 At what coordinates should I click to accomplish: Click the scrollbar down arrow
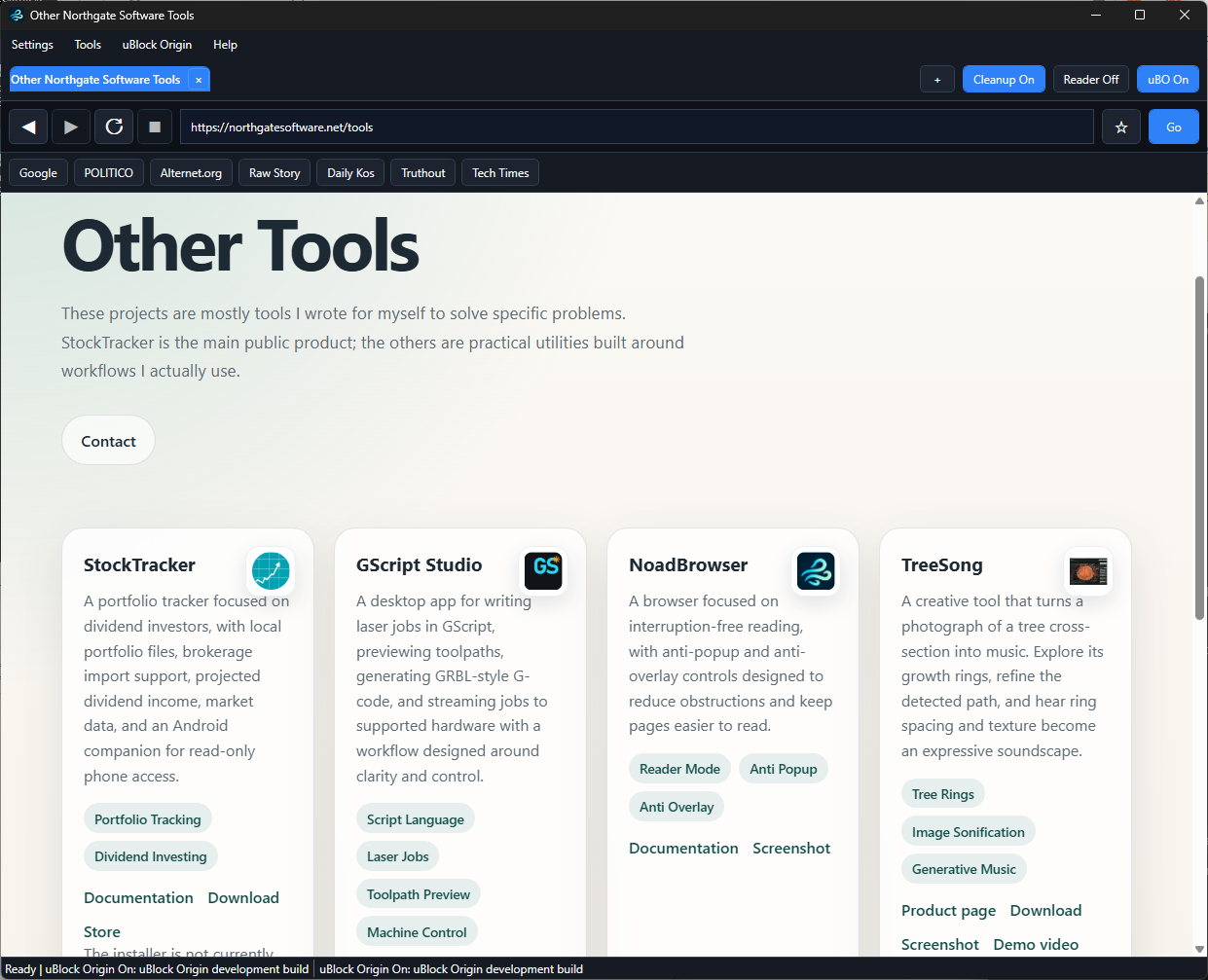coord(1199,949)
